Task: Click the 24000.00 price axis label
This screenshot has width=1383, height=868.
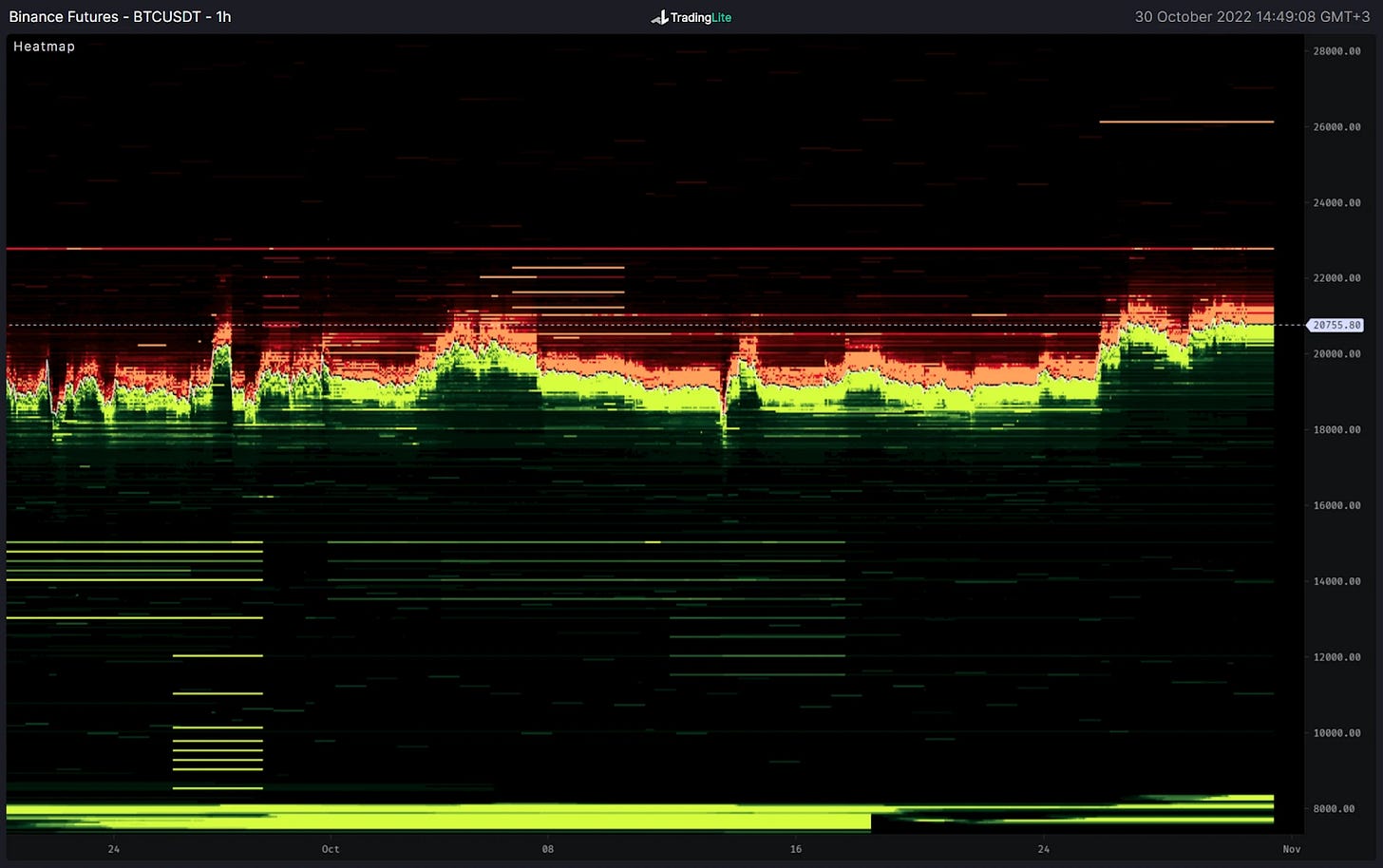Action: pos(1336,203)
